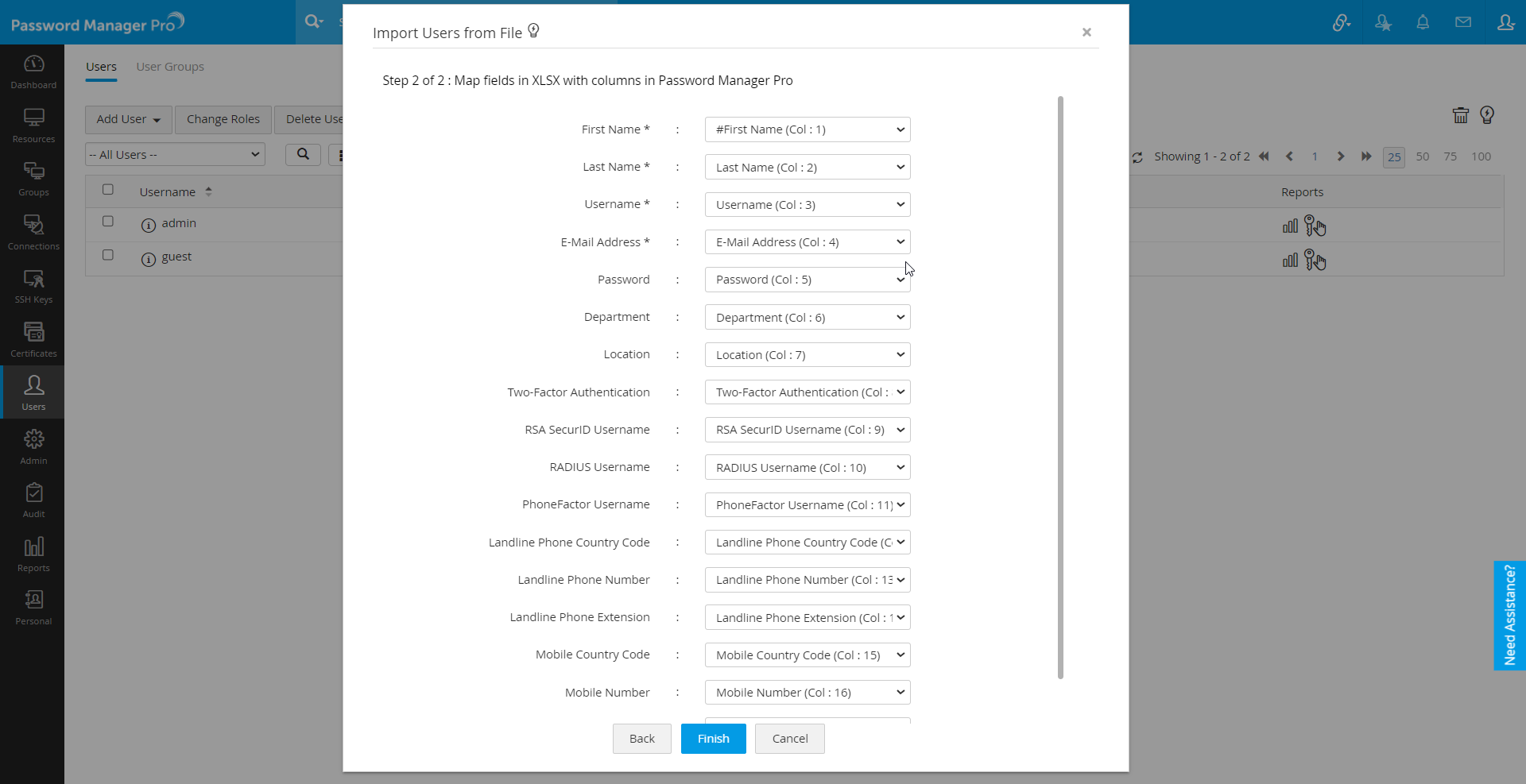Open Reports in the sidebar
1526x784 pixels.
[33, 554]
